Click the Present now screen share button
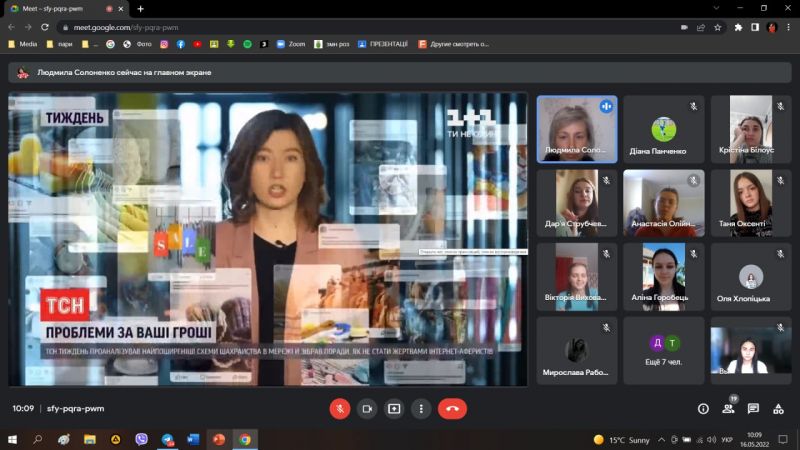 [x=394, y=409]
